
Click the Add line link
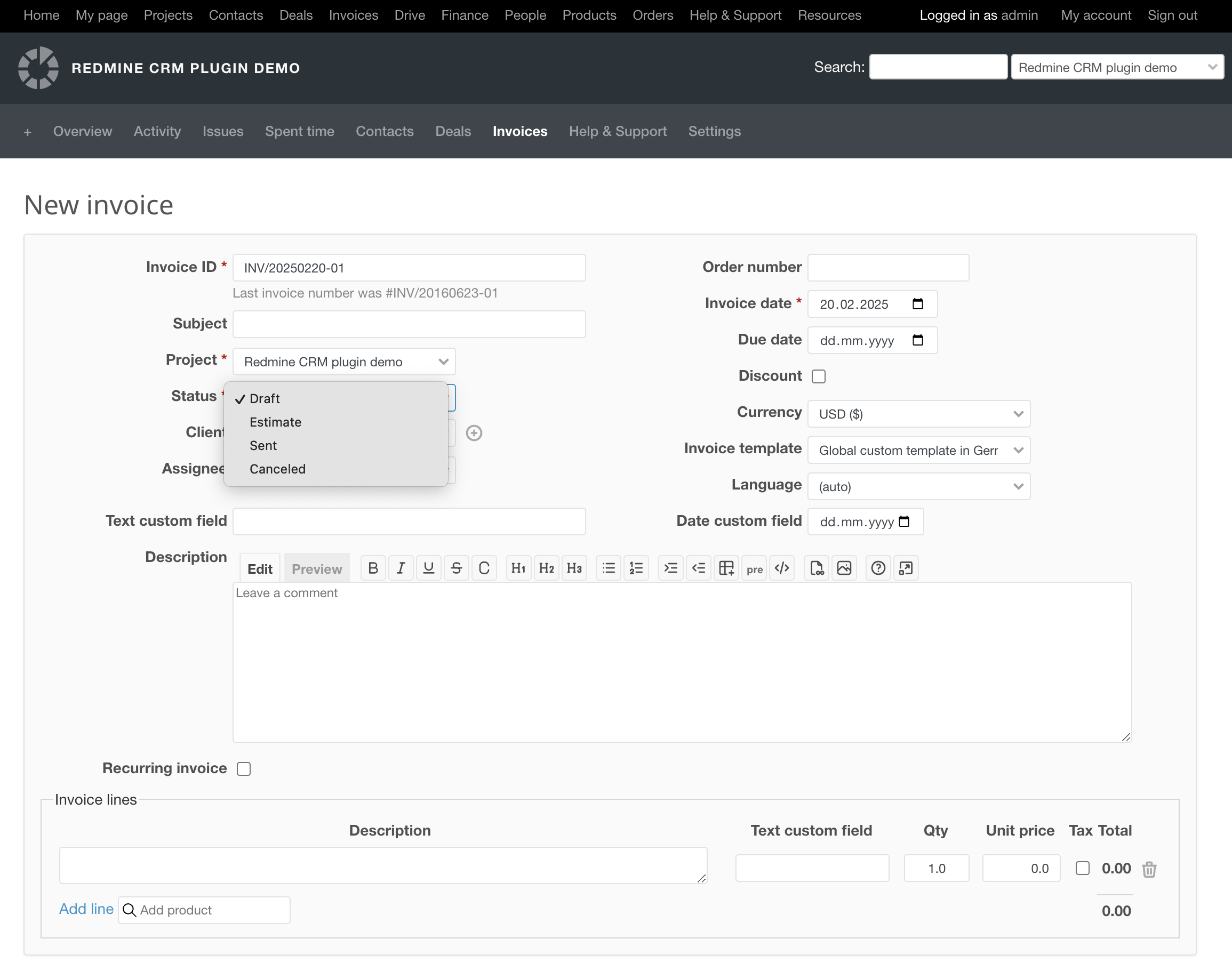[86, 909]
